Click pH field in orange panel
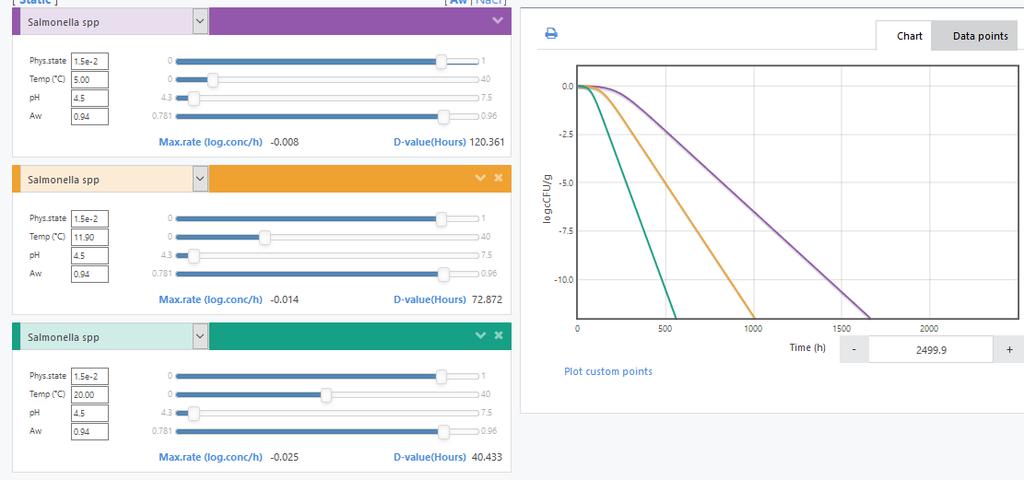 coord(89,255)
